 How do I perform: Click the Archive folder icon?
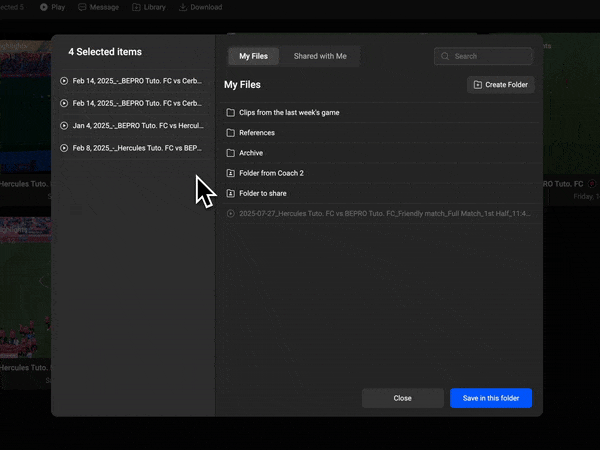(x=230, y=153)
